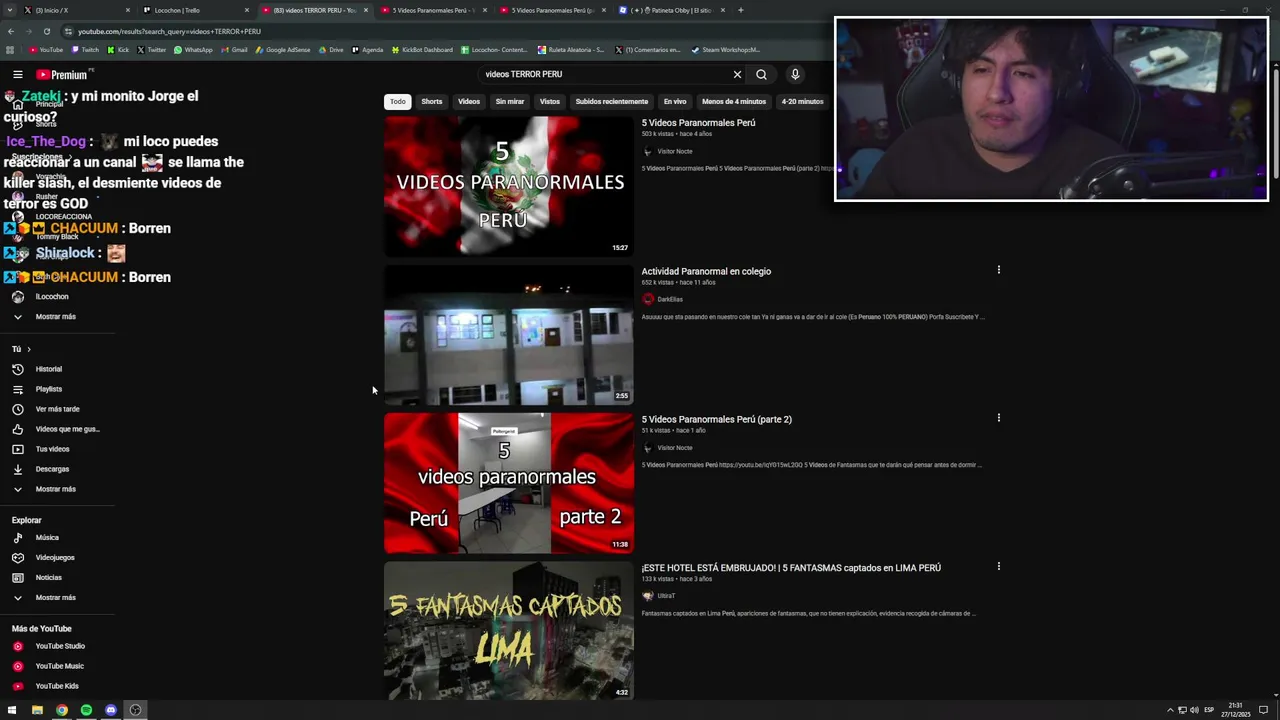This screenshot has height=720, width=1280.
Task: Open the 5 Videos Paranormales Perú title
Action: pos(698,123)
